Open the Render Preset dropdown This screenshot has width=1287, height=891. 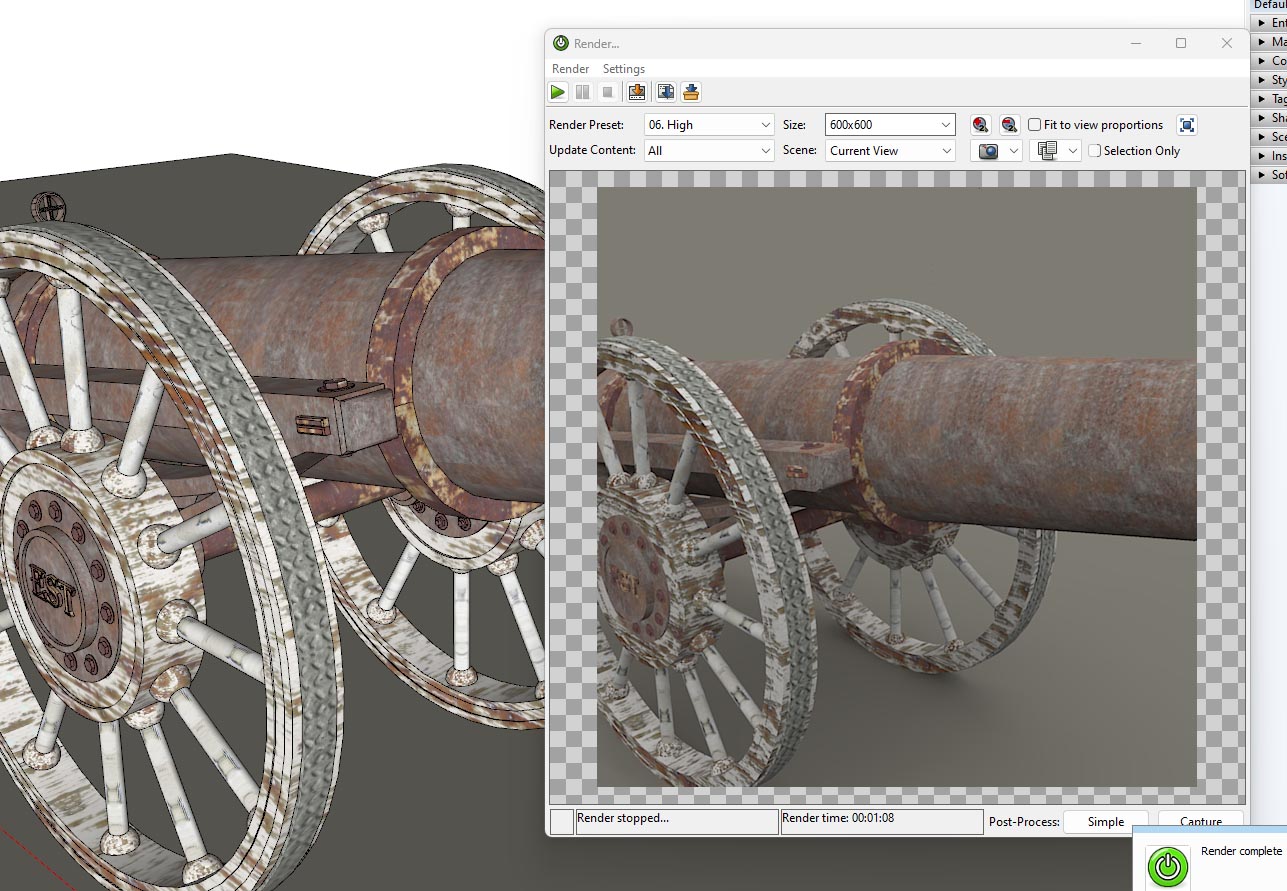click(x=709, y=125)
